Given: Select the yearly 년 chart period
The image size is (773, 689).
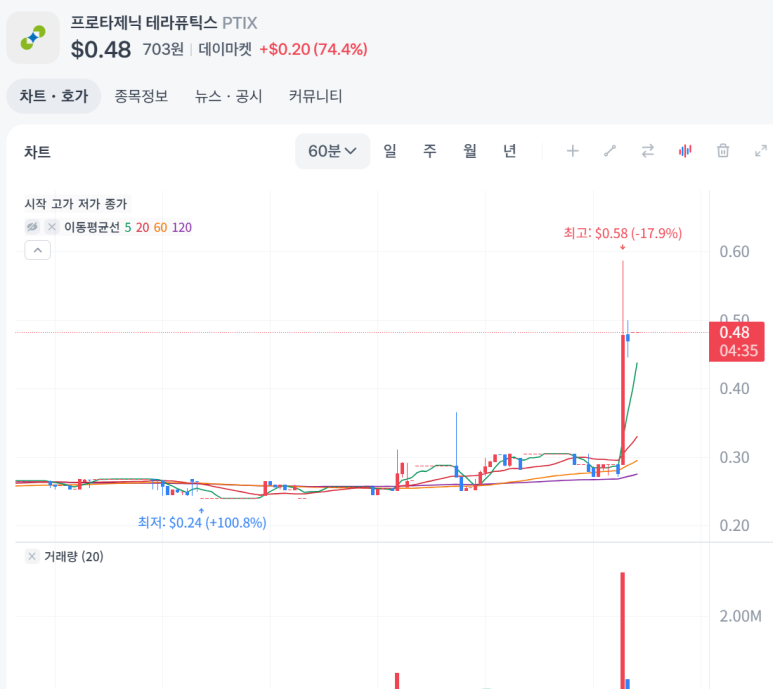Looking at the screenshot, I should coord(509,151).
